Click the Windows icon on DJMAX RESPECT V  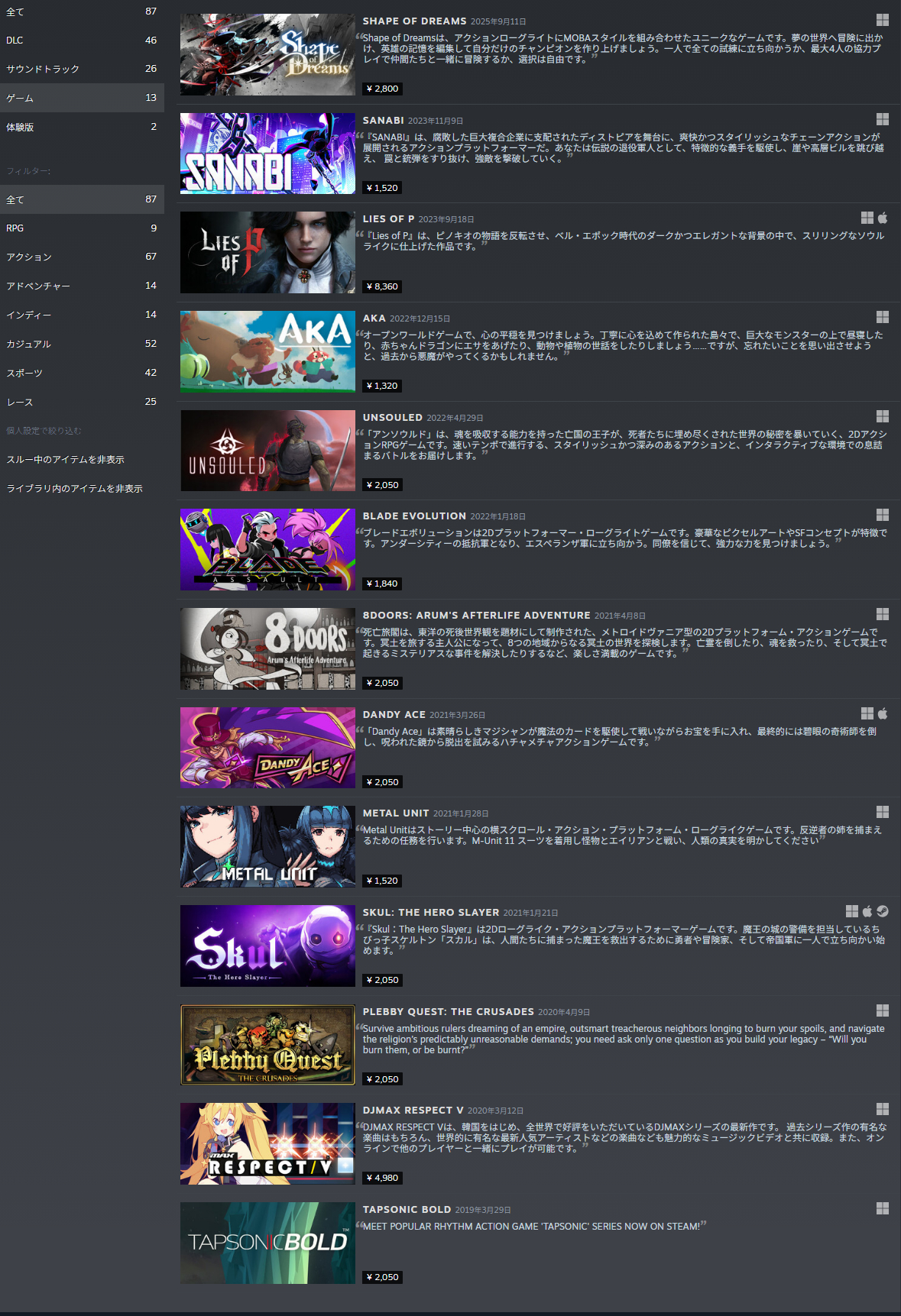[x=882, y=1109]
